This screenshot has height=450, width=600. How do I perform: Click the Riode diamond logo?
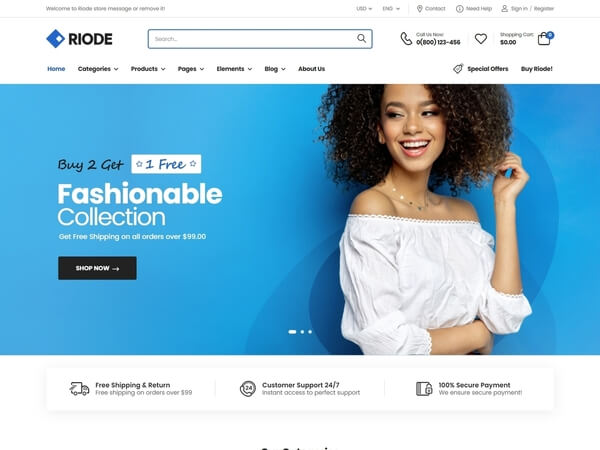pyautogui.click(x=55, y=39)
